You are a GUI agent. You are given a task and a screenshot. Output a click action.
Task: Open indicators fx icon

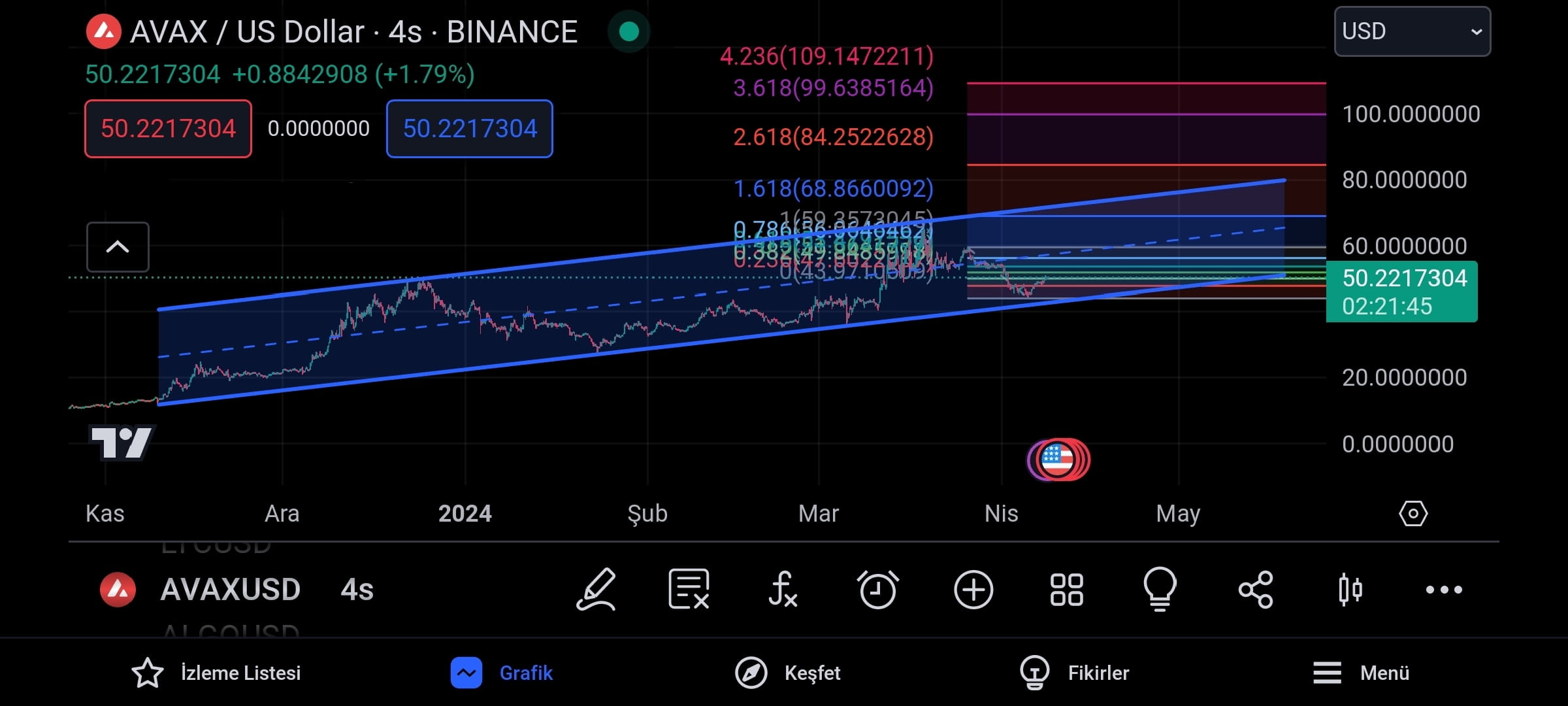pos(782,589)
